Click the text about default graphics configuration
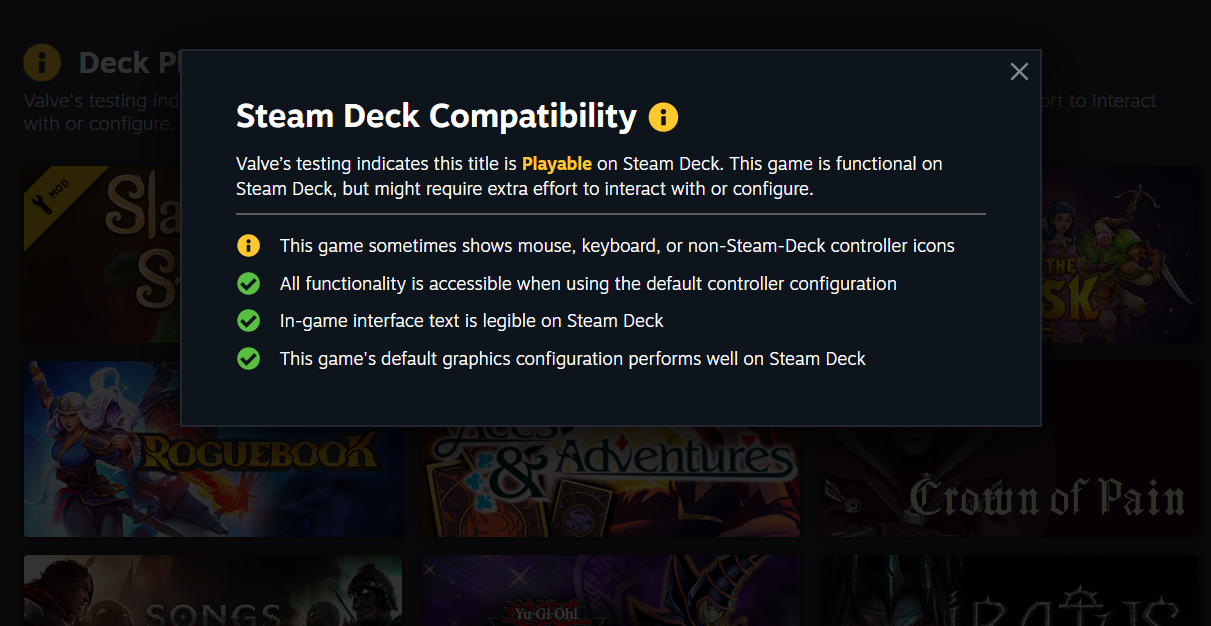1211x626 pixels. [572, 358]
